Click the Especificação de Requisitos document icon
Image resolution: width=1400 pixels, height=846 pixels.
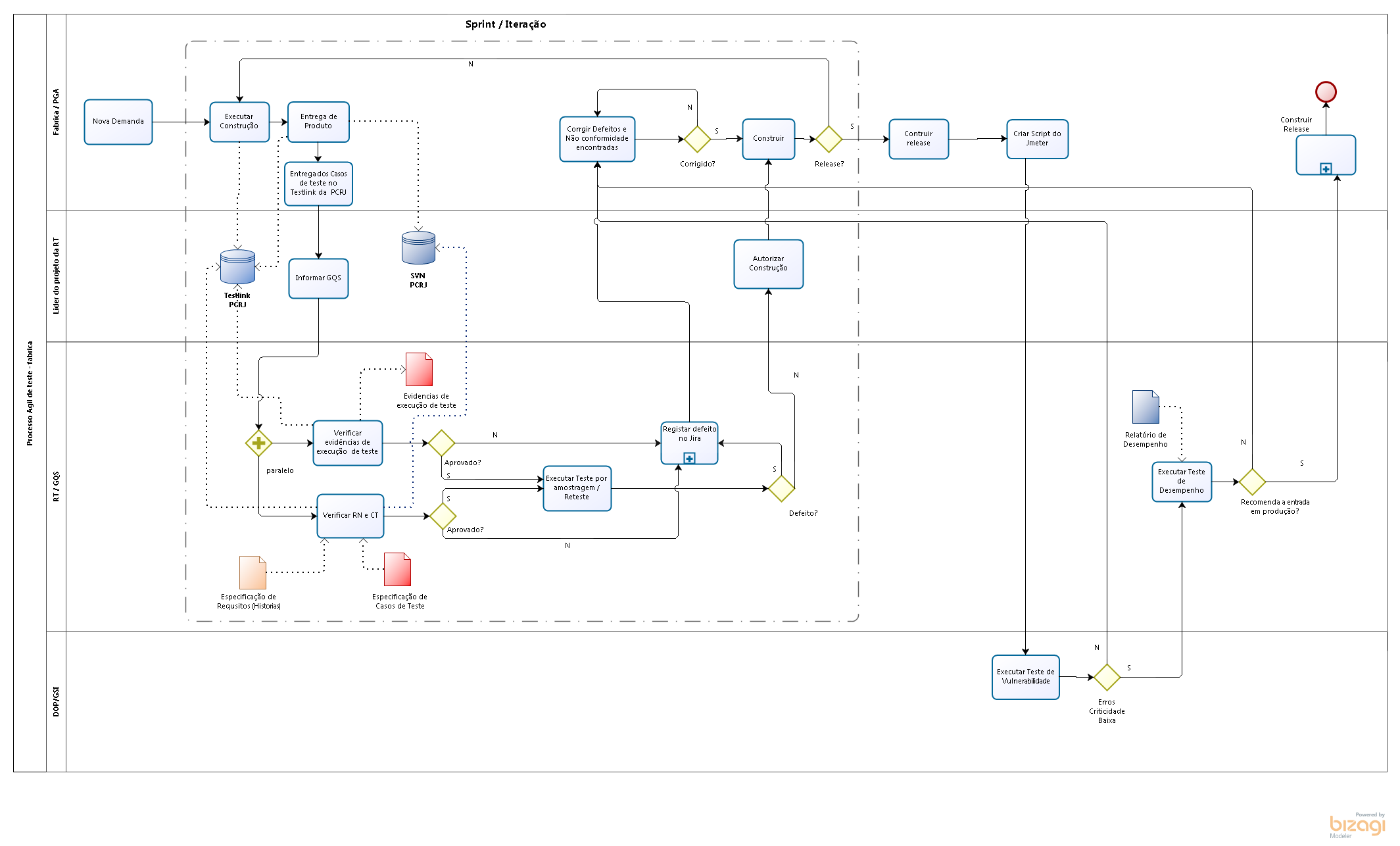pyautogui.click(x=253, y=572)
